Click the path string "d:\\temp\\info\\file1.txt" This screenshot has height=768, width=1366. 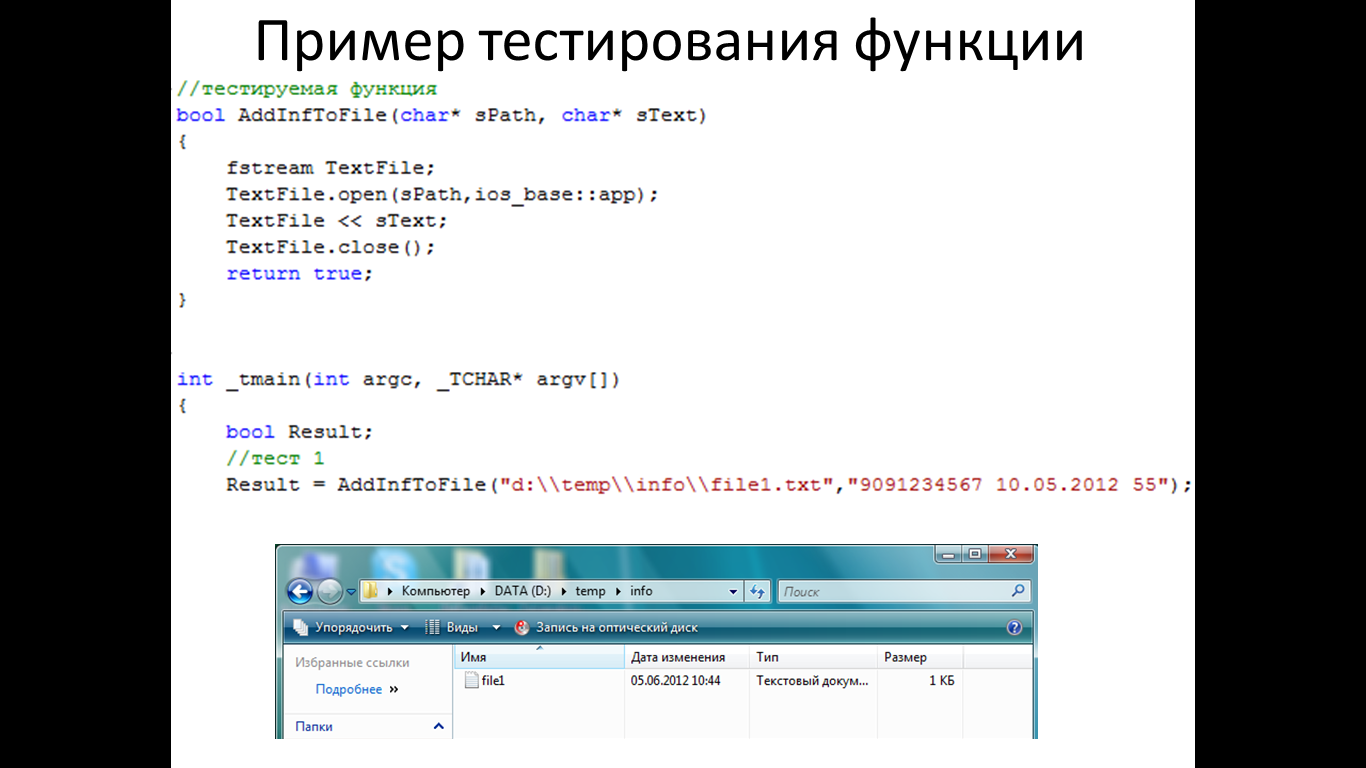click(667, 485)
